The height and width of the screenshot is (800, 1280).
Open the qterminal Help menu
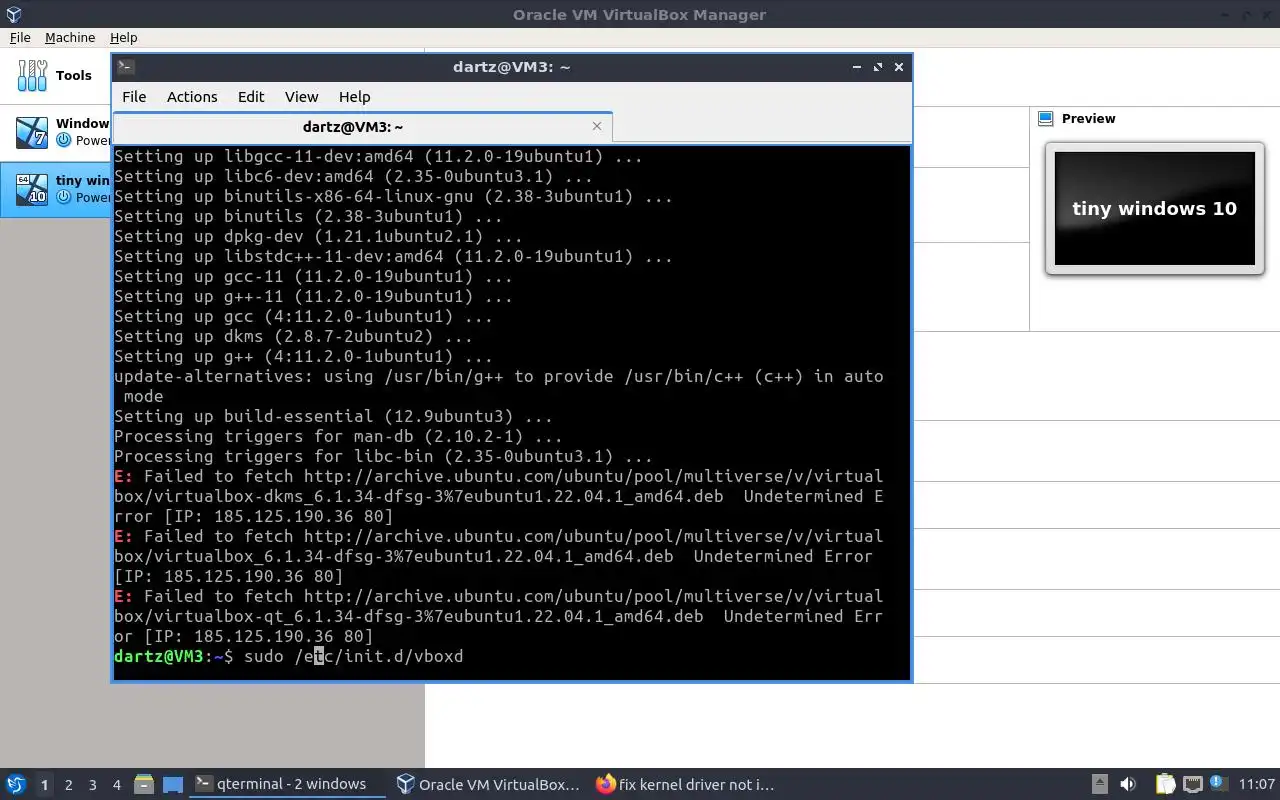point(354,97)
